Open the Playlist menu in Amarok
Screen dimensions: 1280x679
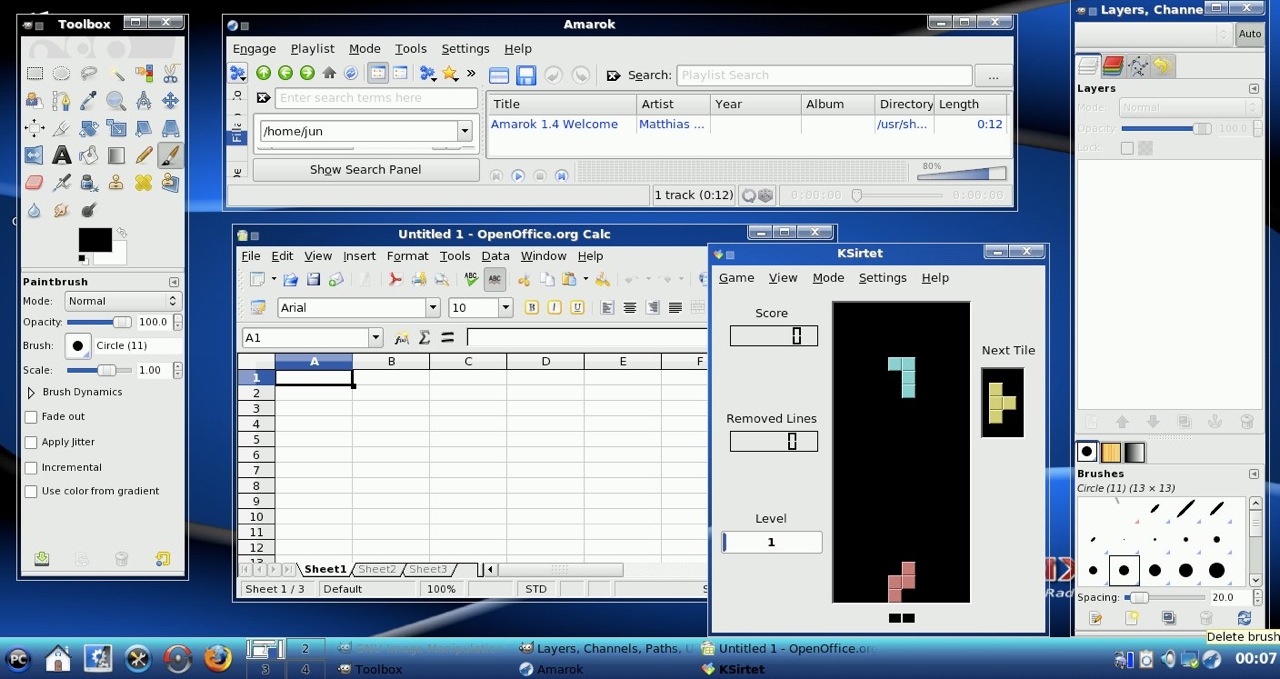tap(312, 48)
